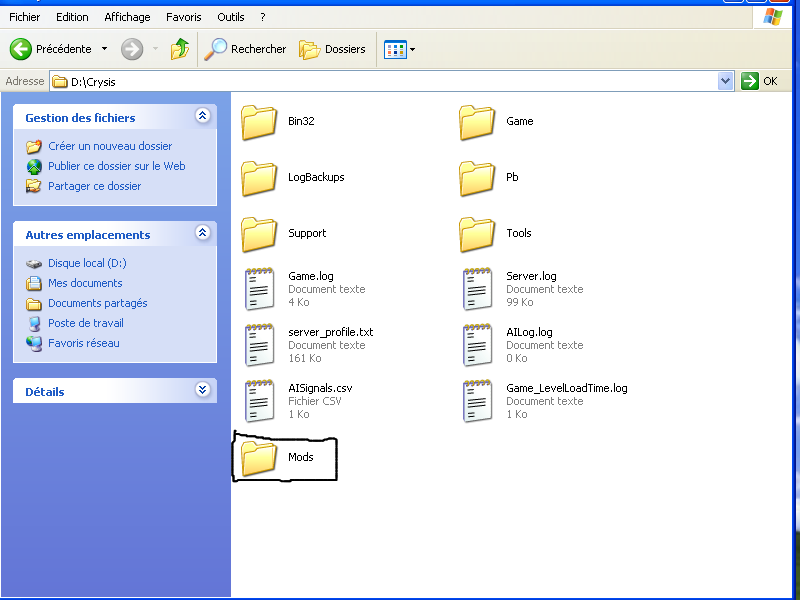Open the Favoris menu
Screen dimensions: 800x600
184,17
